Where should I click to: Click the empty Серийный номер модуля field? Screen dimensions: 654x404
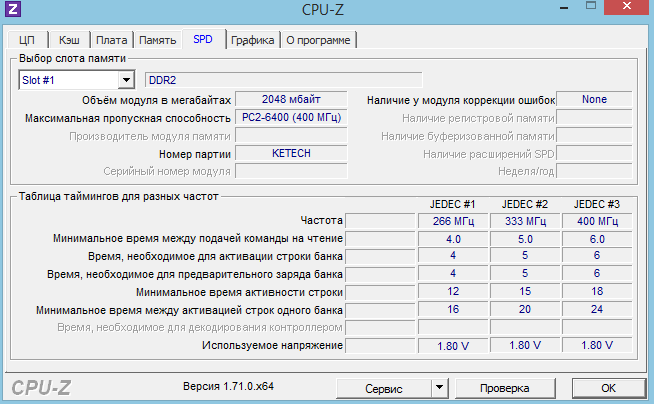pos(291,171)
